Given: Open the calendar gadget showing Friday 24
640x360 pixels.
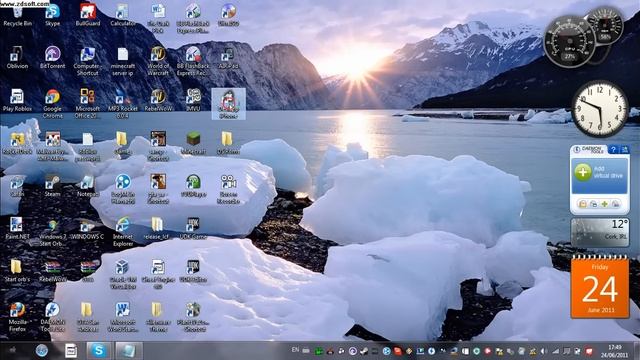Looking at the screenshot, I should point(600,287).
